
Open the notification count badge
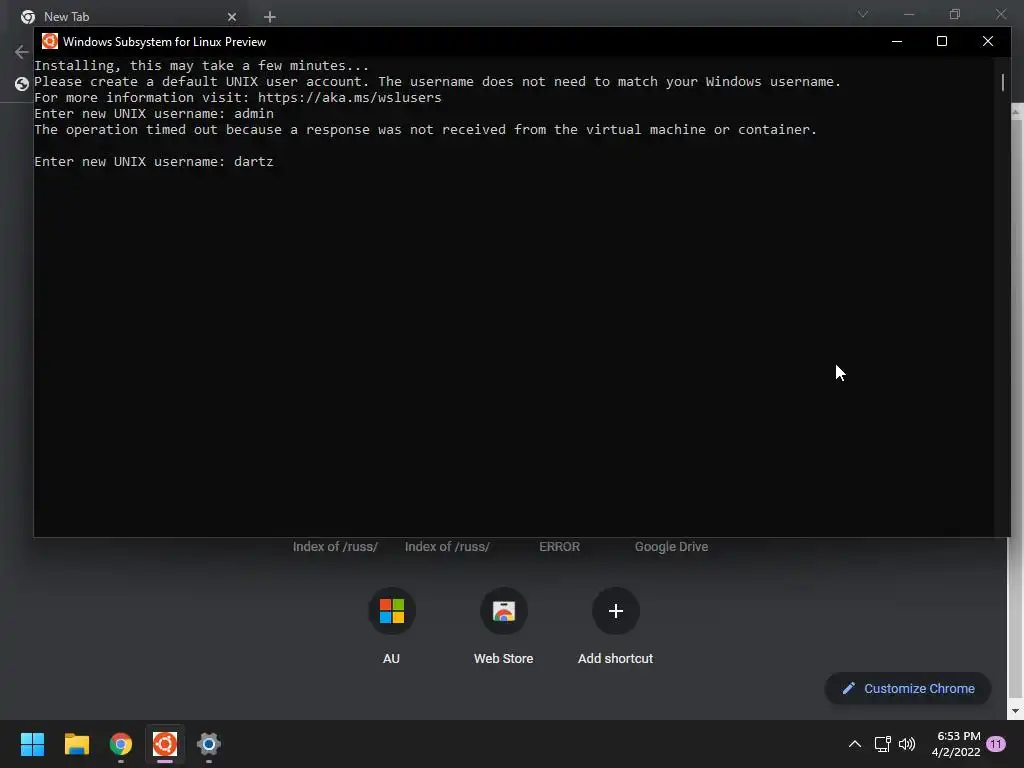click(996, 744)
